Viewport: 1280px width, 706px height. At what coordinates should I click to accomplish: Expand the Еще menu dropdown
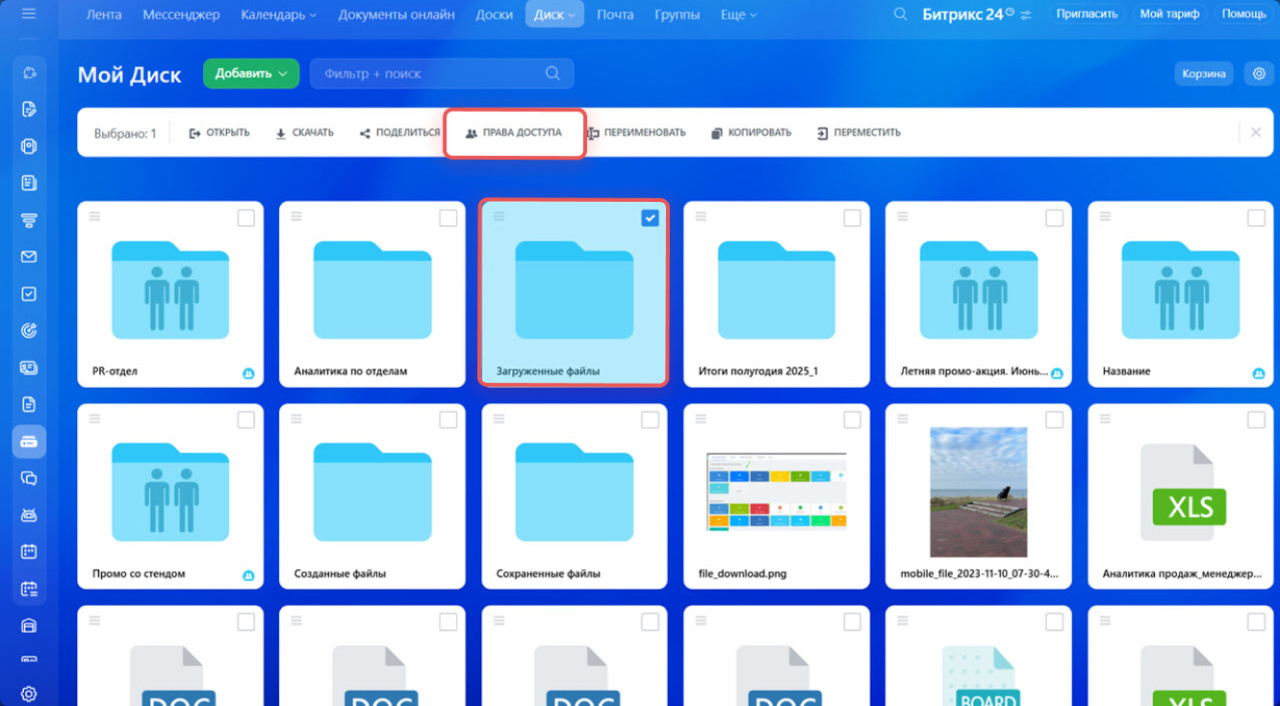738,14
